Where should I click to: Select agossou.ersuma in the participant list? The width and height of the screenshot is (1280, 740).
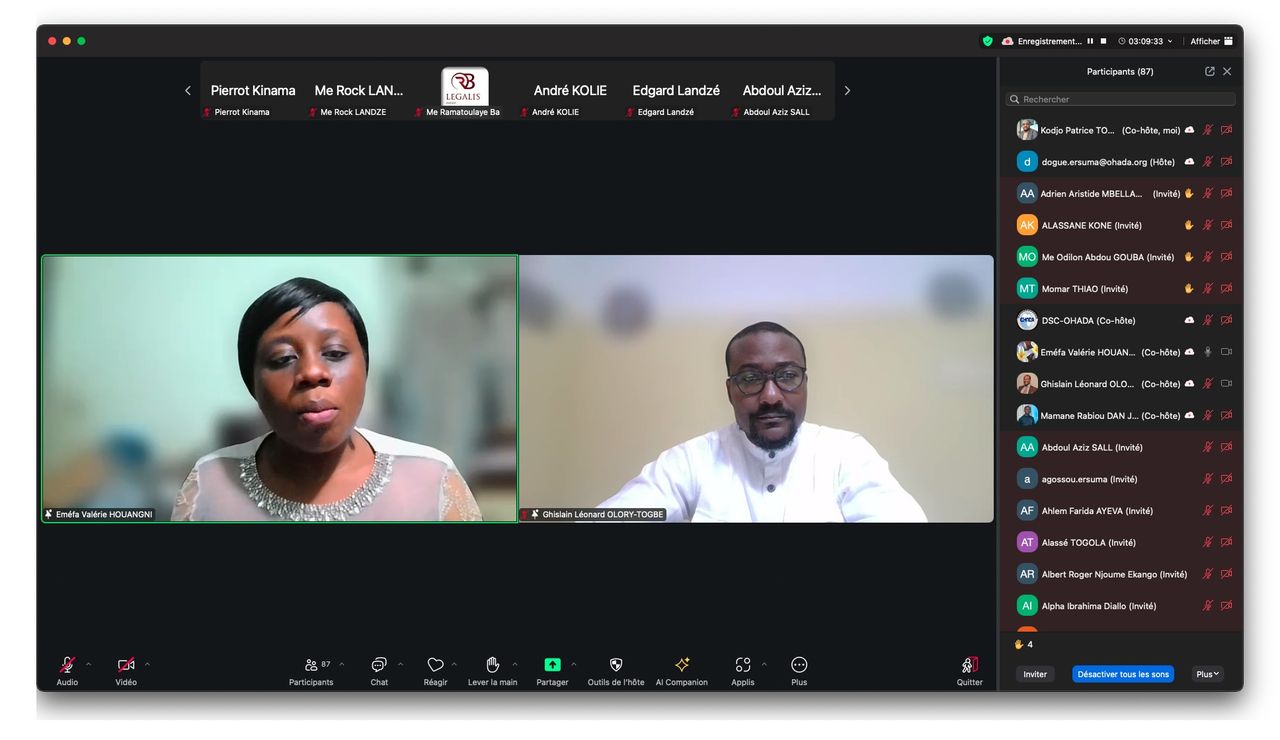(1121, 479)
